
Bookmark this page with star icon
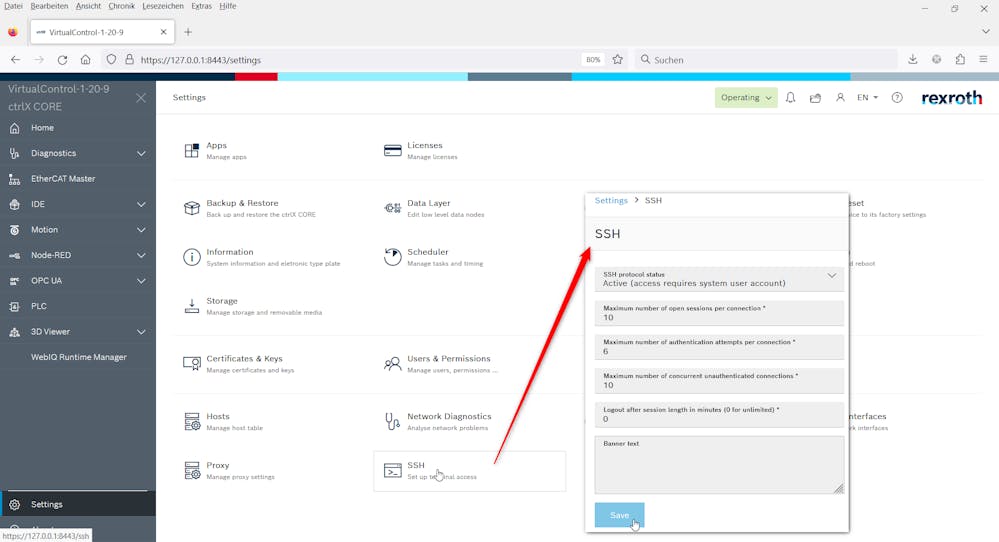(x=617, y=59)
